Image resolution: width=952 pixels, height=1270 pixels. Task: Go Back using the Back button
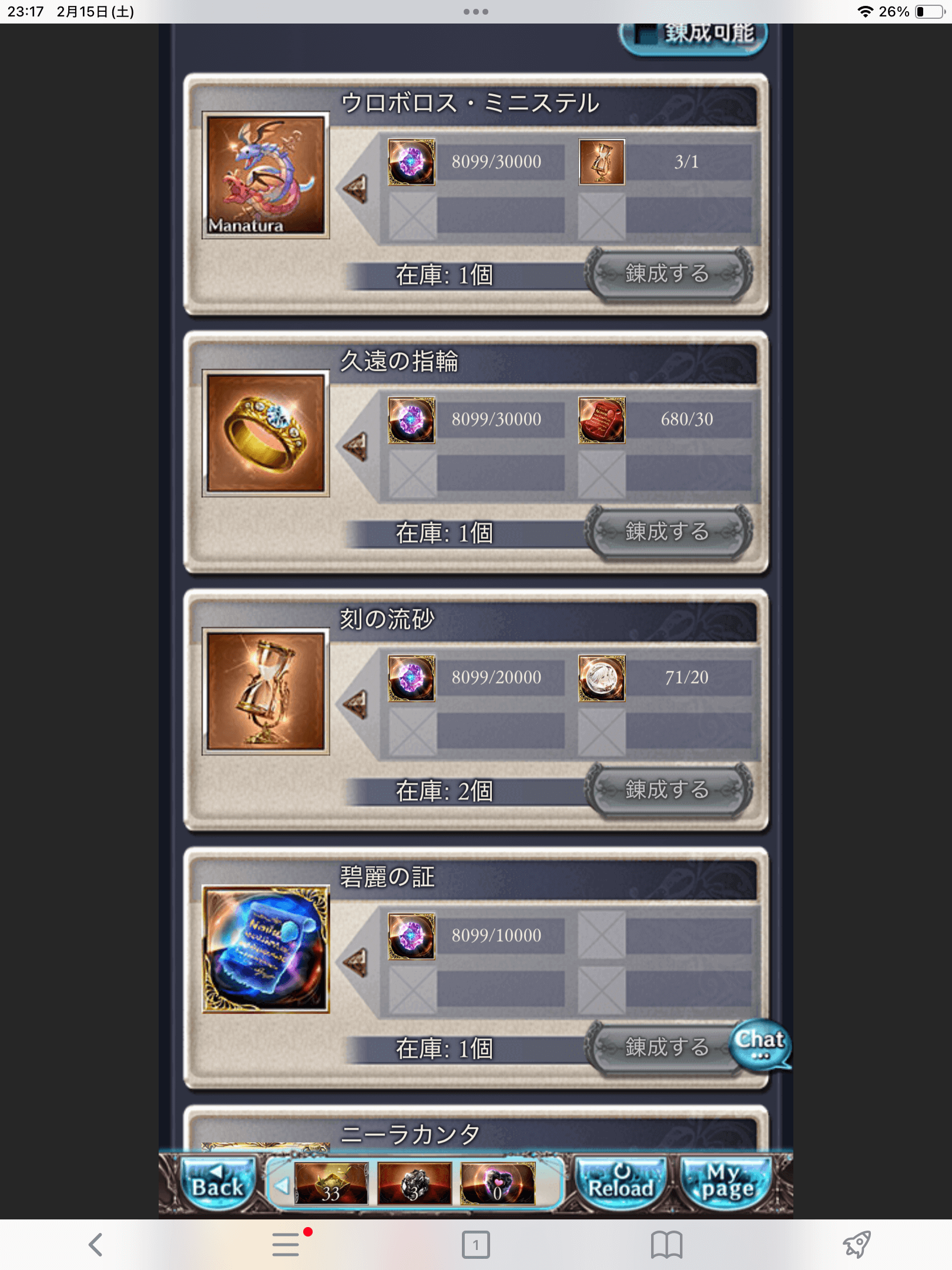pyautogui.click(x=217, y=1182)
